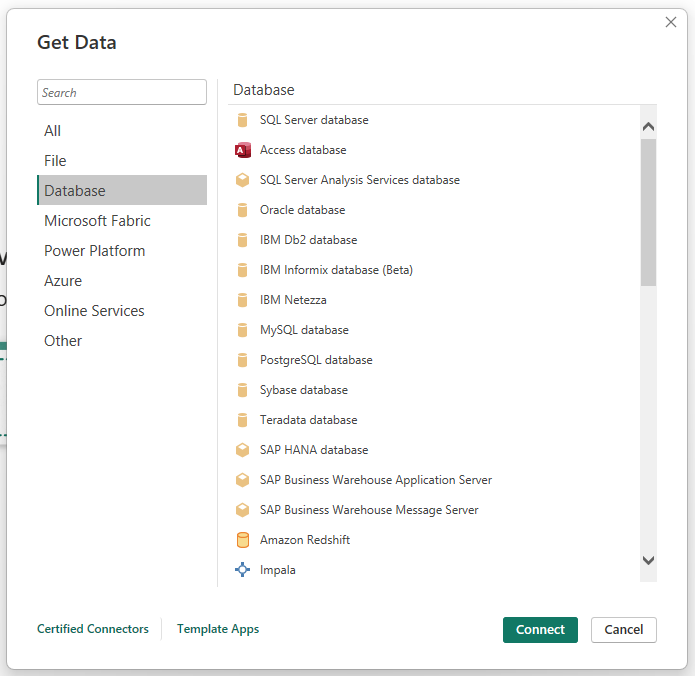Screen dimensions: 695x676
Task: Open the Template Apps link
Action: point(218,629)
